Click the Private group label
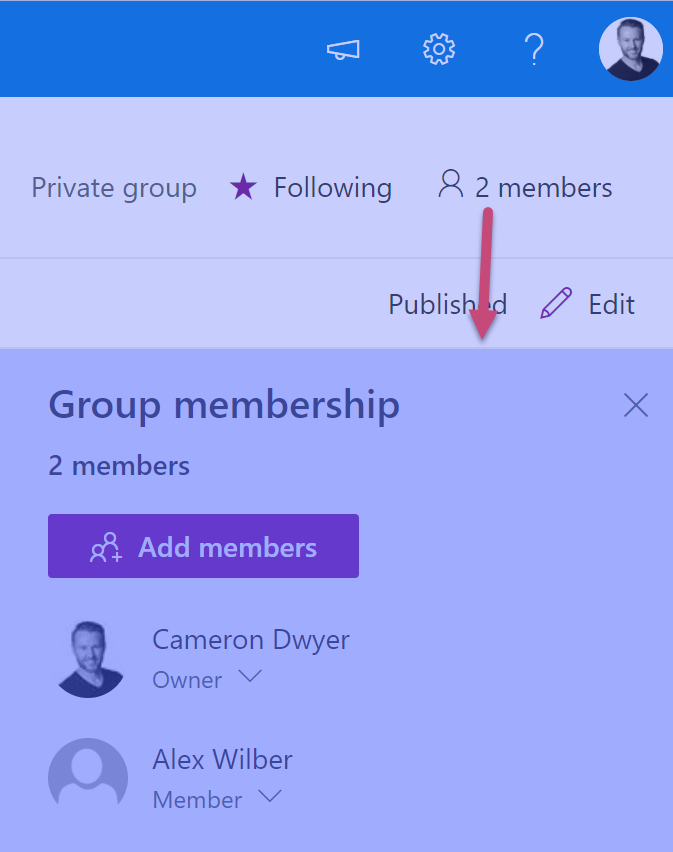Screen dimensions: 673x852 114,187
